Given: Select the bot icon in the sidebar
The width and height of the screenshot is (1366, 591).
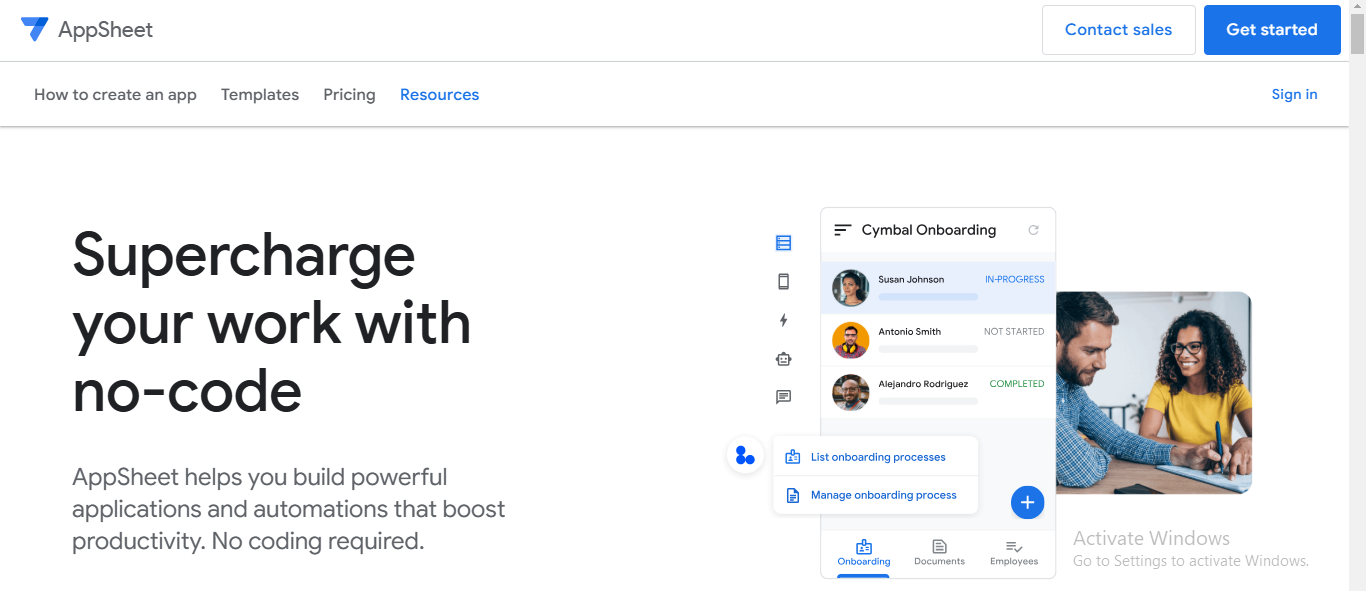Looking at the screenshot, I should [783, 358].
